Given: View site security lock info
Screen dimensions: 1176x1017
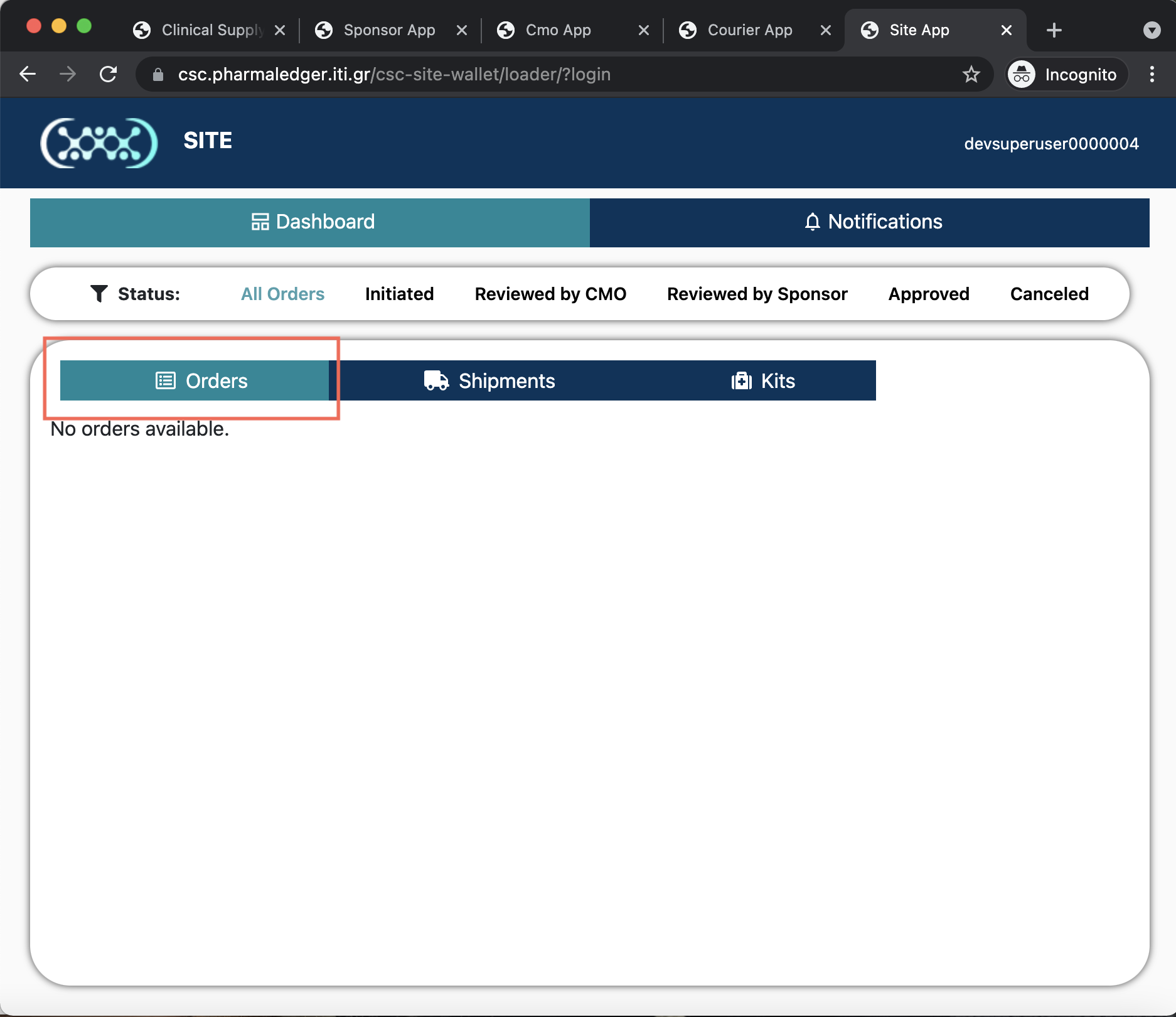Looking at the screenshot, I should [158, 75].
